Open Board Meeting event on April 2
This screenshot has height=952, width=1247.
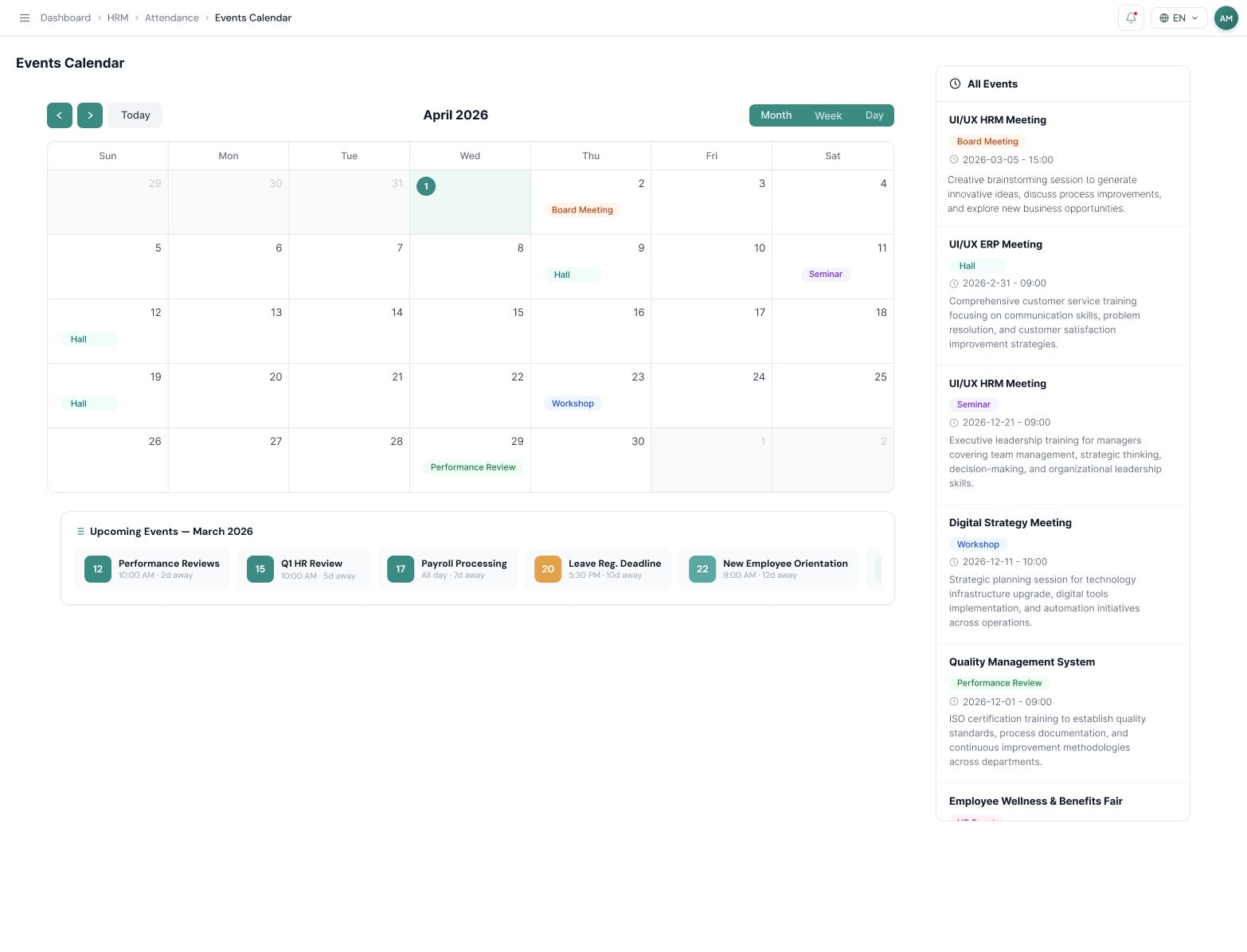point(582,210)
